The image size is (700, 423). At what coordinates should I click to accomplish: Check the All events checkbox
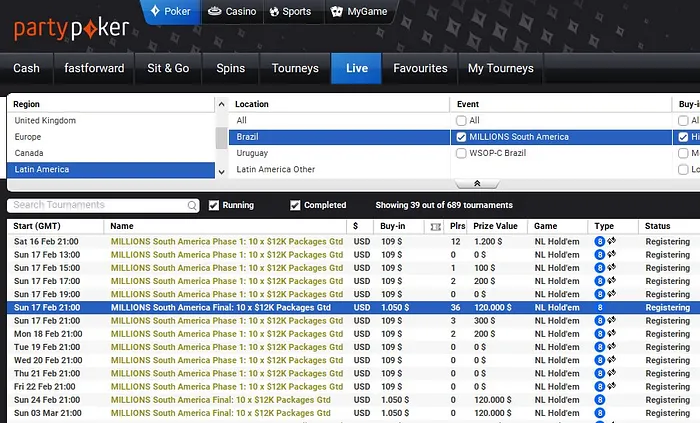(x=461, y=120)
